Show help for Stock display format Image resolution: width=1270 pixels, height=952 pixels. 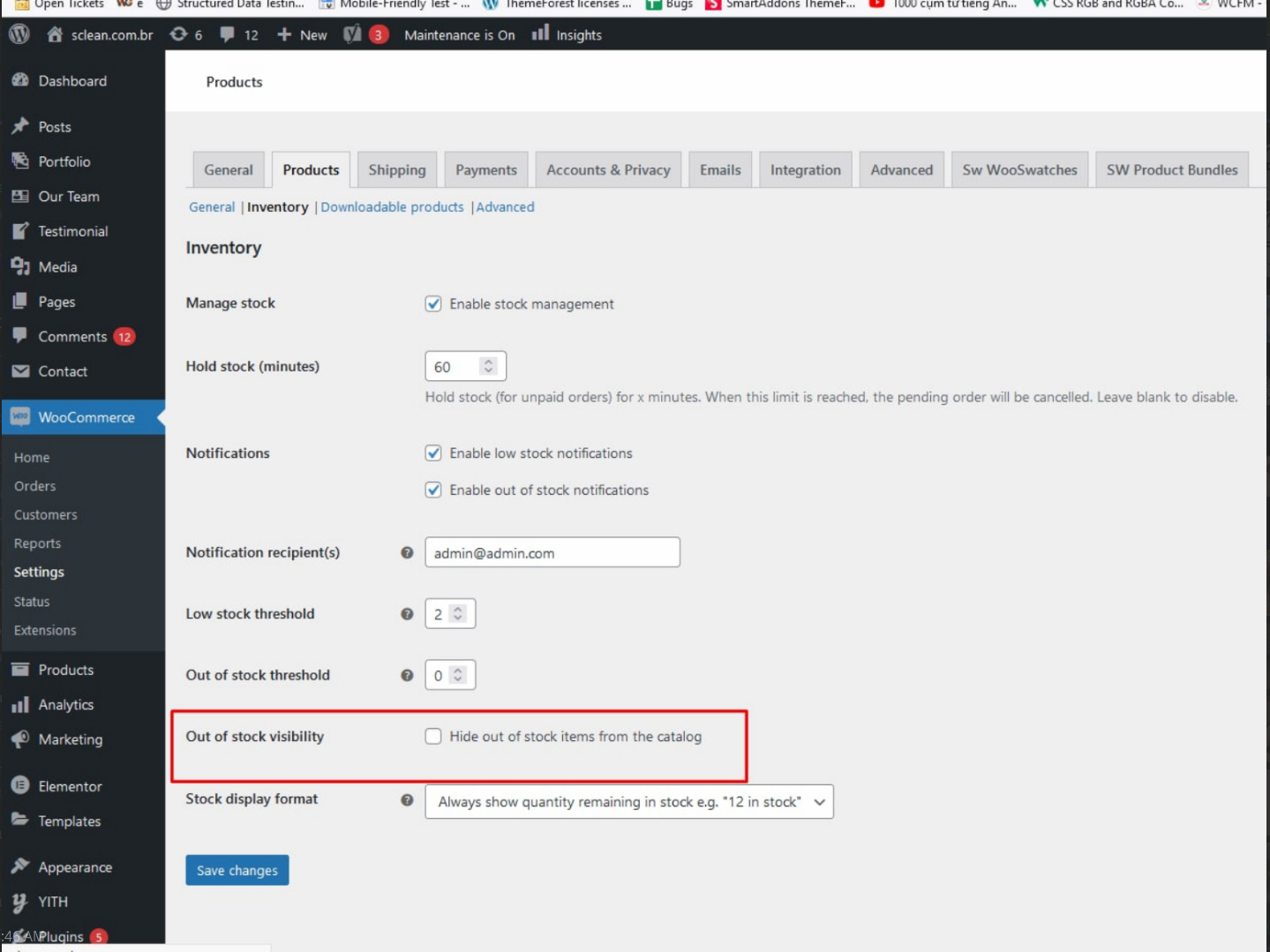click(407, 800)
